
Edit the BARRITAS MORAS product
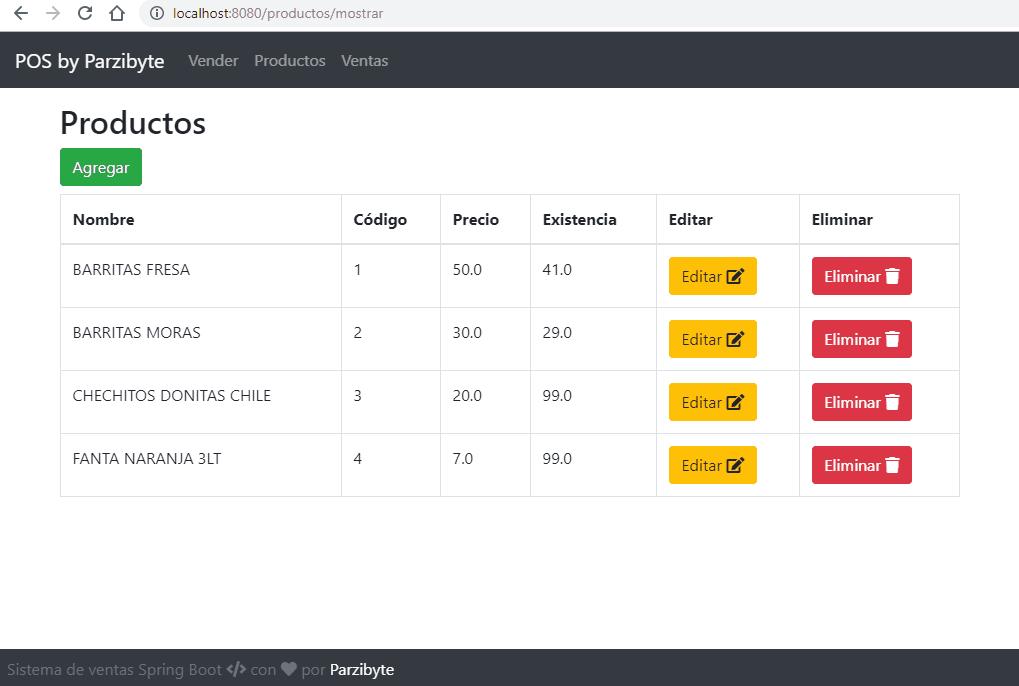point(712,339)
